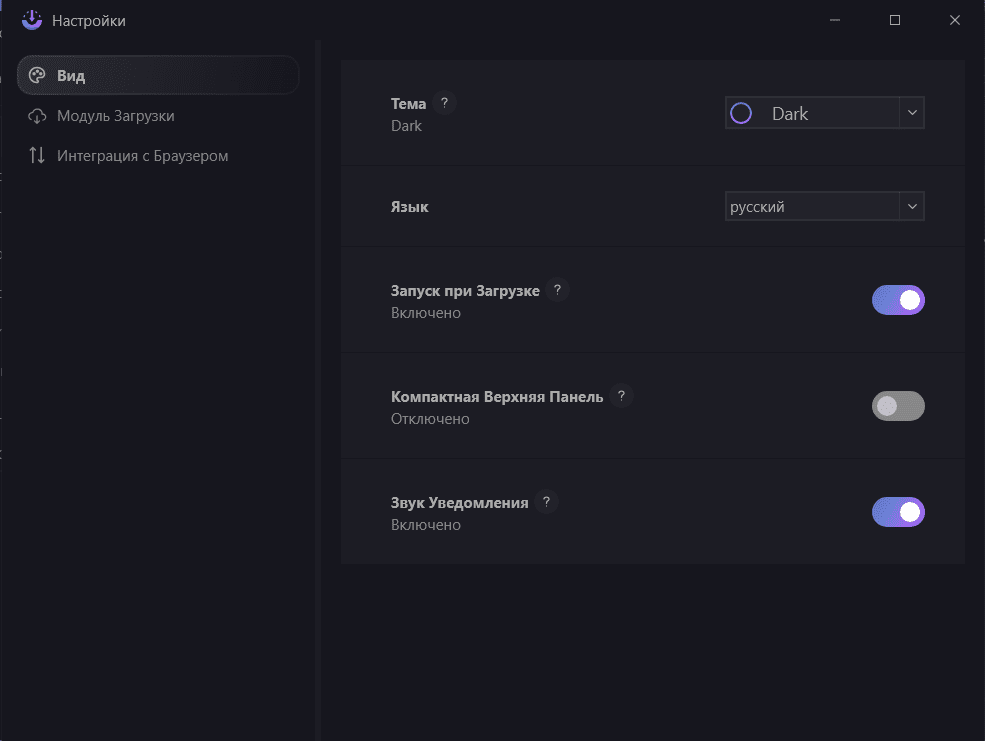Click the arrows icon for Интеграция с Браузером

pyautogui.click(x=37, y=156)
